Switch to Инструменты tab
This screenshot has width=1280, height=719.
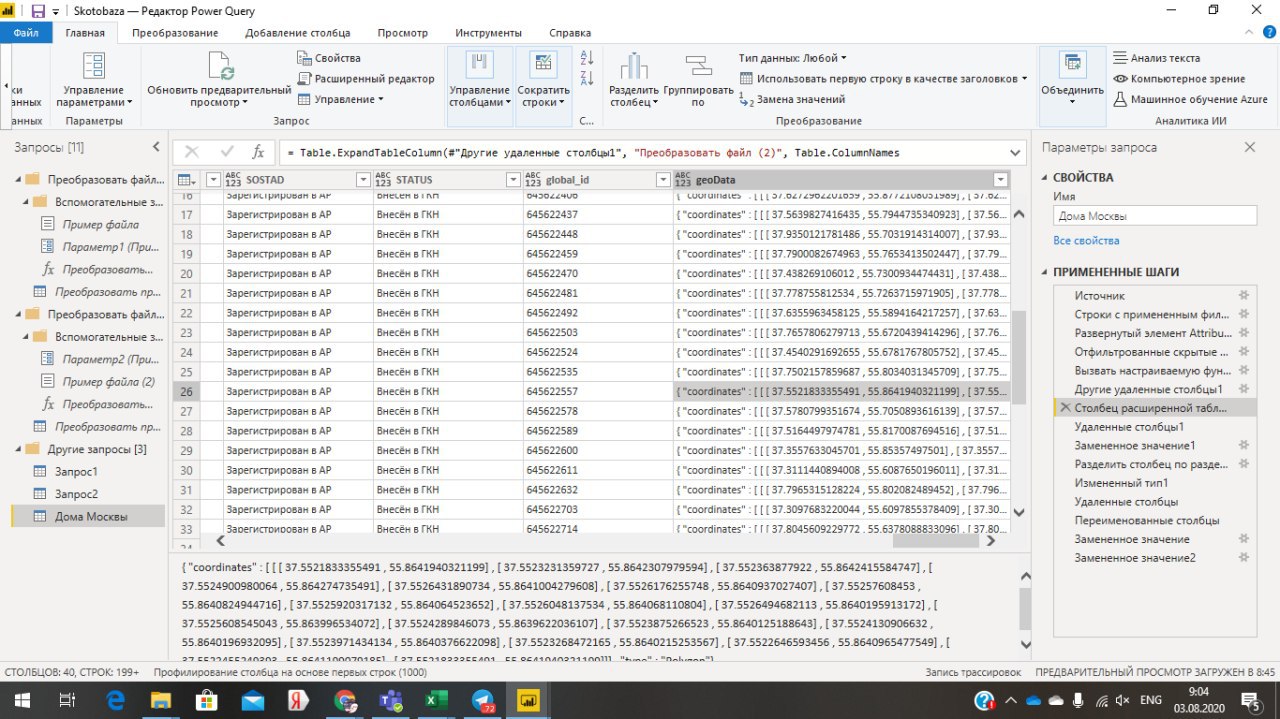pyautogui.click(x=489, y=33)
